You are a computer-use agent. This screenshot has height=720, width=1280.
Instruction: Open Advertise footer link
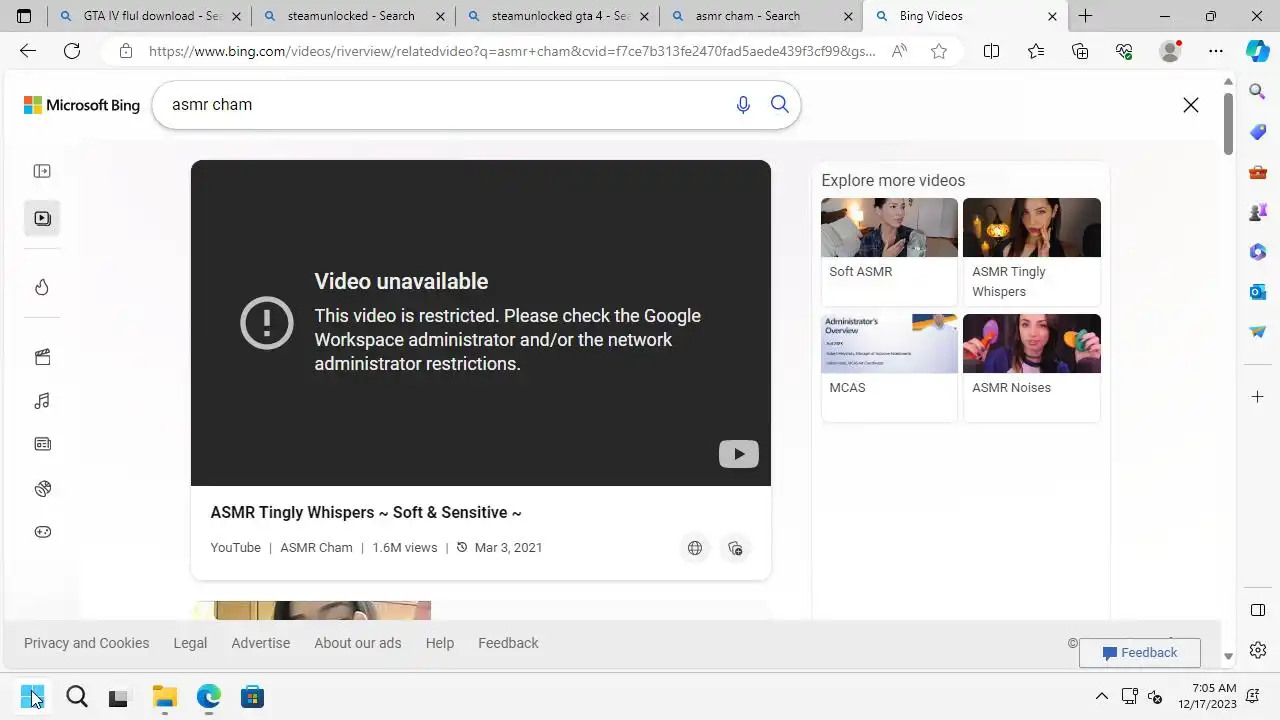(261, 643)
